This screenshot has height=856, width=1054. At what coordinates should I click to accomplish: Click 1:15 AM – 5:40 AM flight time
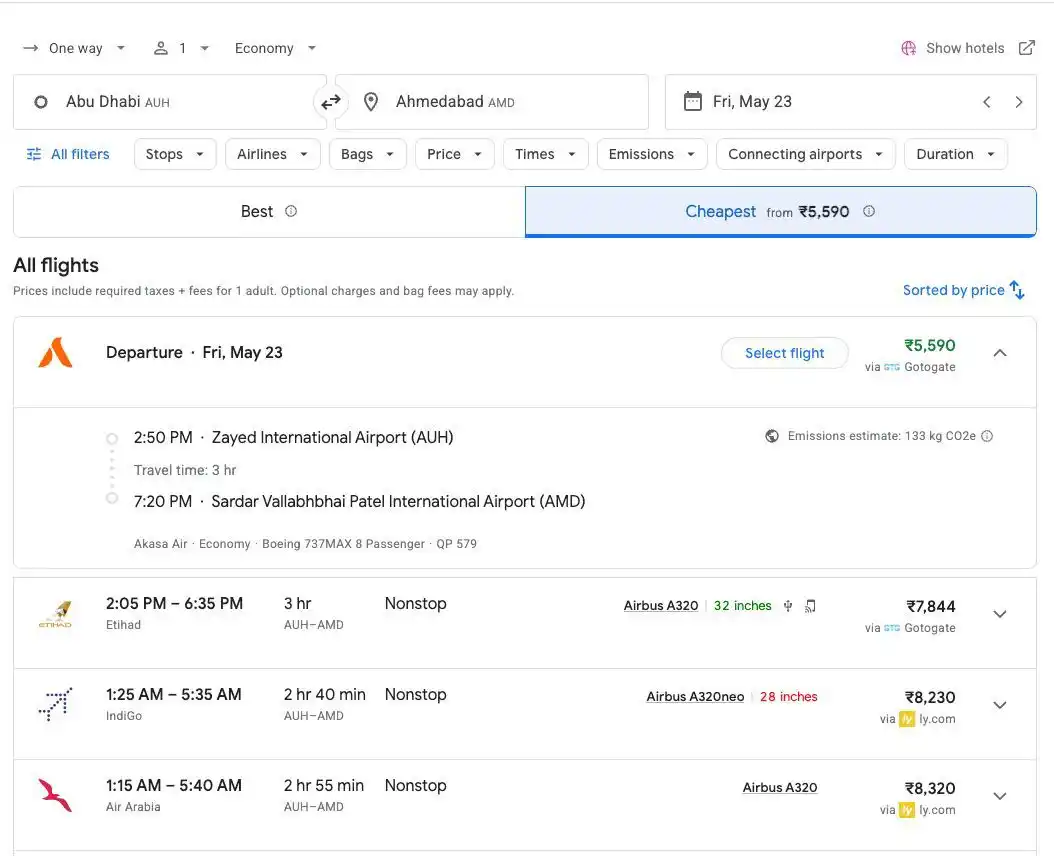[173, 785]
